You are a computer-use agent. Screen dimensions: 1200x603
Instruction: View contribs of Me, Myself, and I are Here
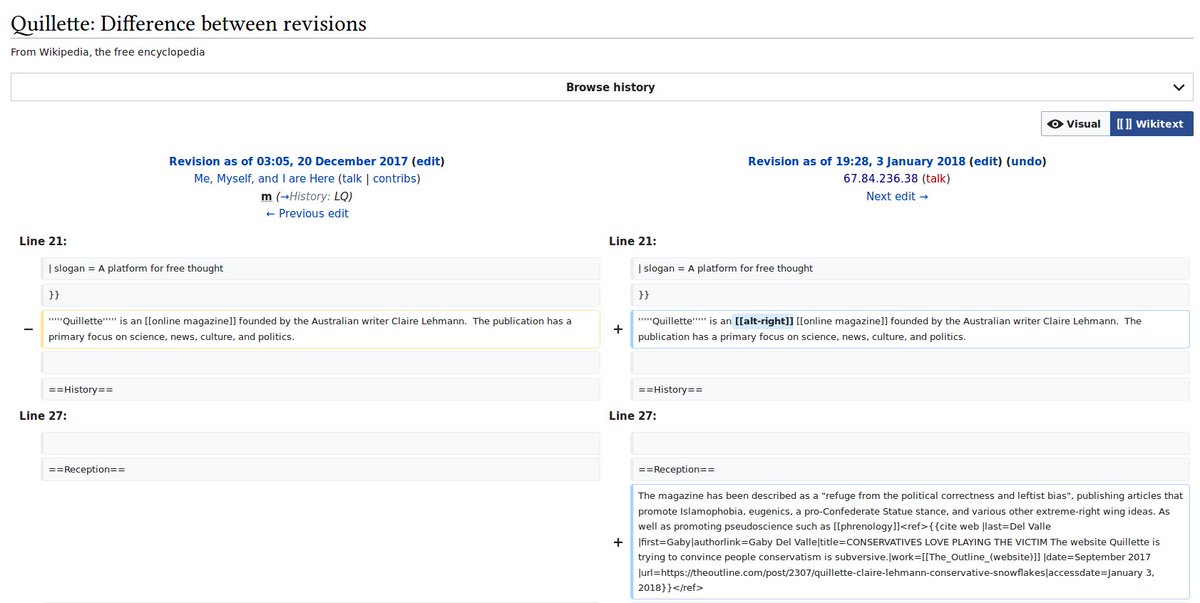pyautogui.click(x=394, y=179)
